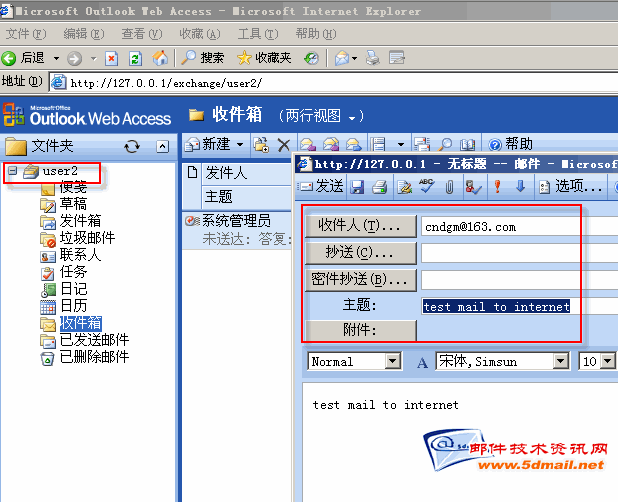Click into the 抄送 input field
This screenshot has width=618, height=502.
pos(500,253)
